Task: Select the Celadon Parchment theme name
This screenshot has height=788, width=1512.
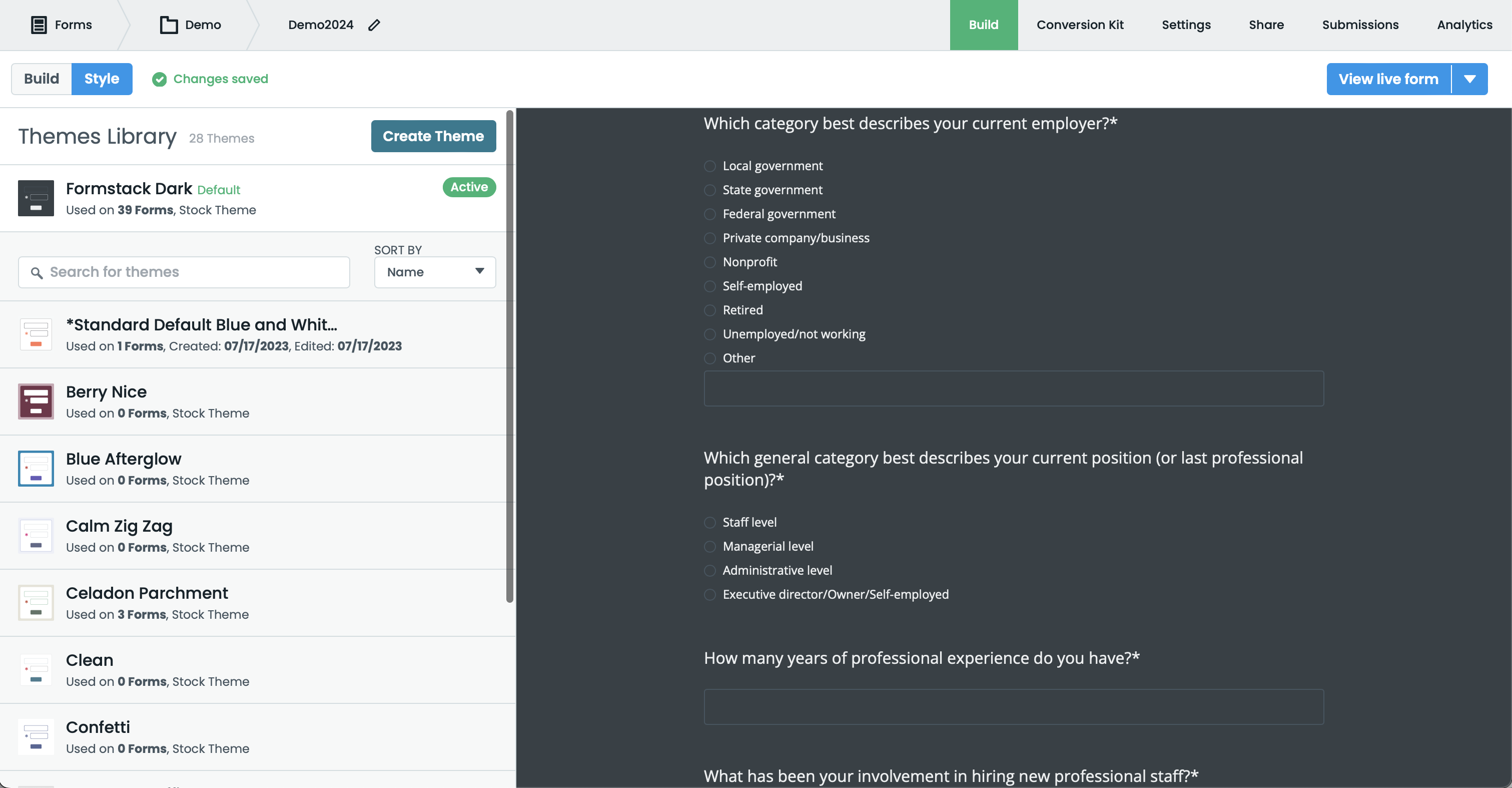Action: pos(147,593)
